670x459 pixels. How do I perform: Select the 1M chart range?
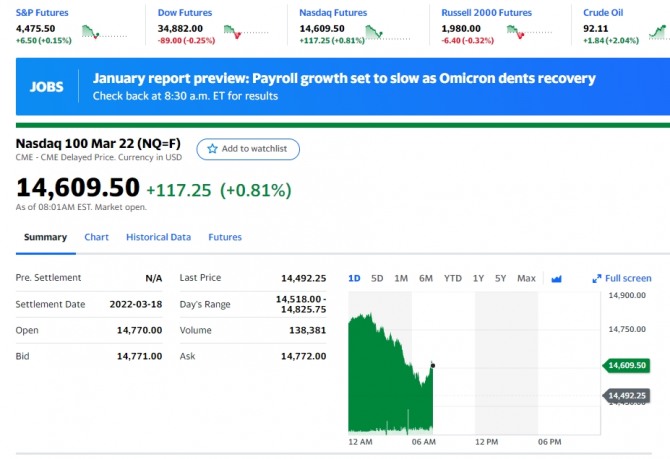tap(401, 278)
